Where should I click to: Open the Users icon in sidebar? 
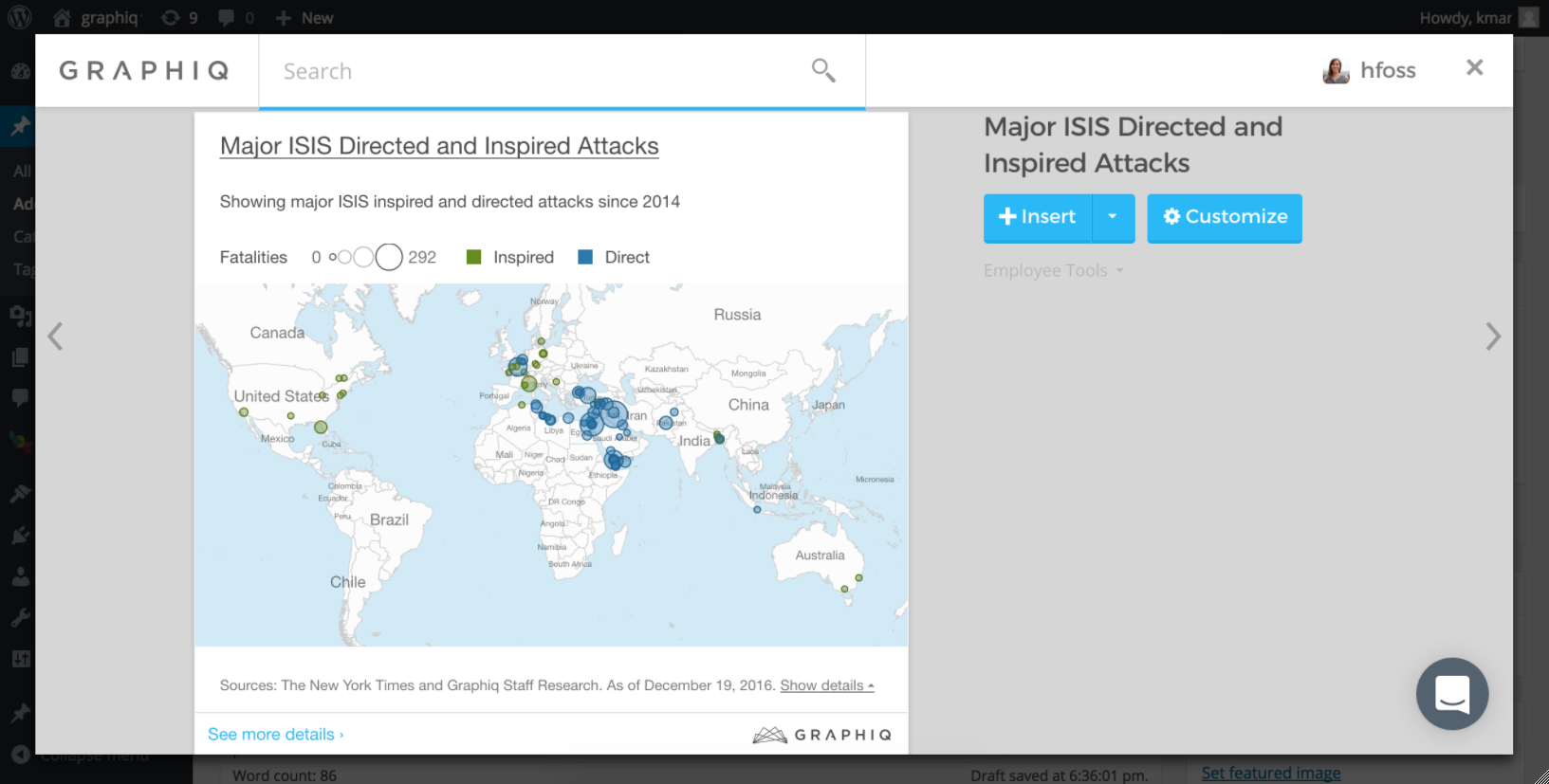pyautogui.click(x=20, y=576)
